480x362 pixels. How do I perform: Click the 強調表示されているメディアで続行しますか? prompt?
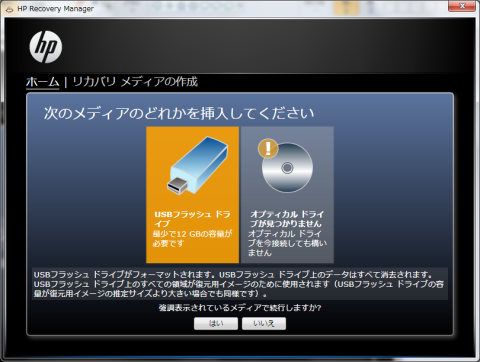pos(240,308)
